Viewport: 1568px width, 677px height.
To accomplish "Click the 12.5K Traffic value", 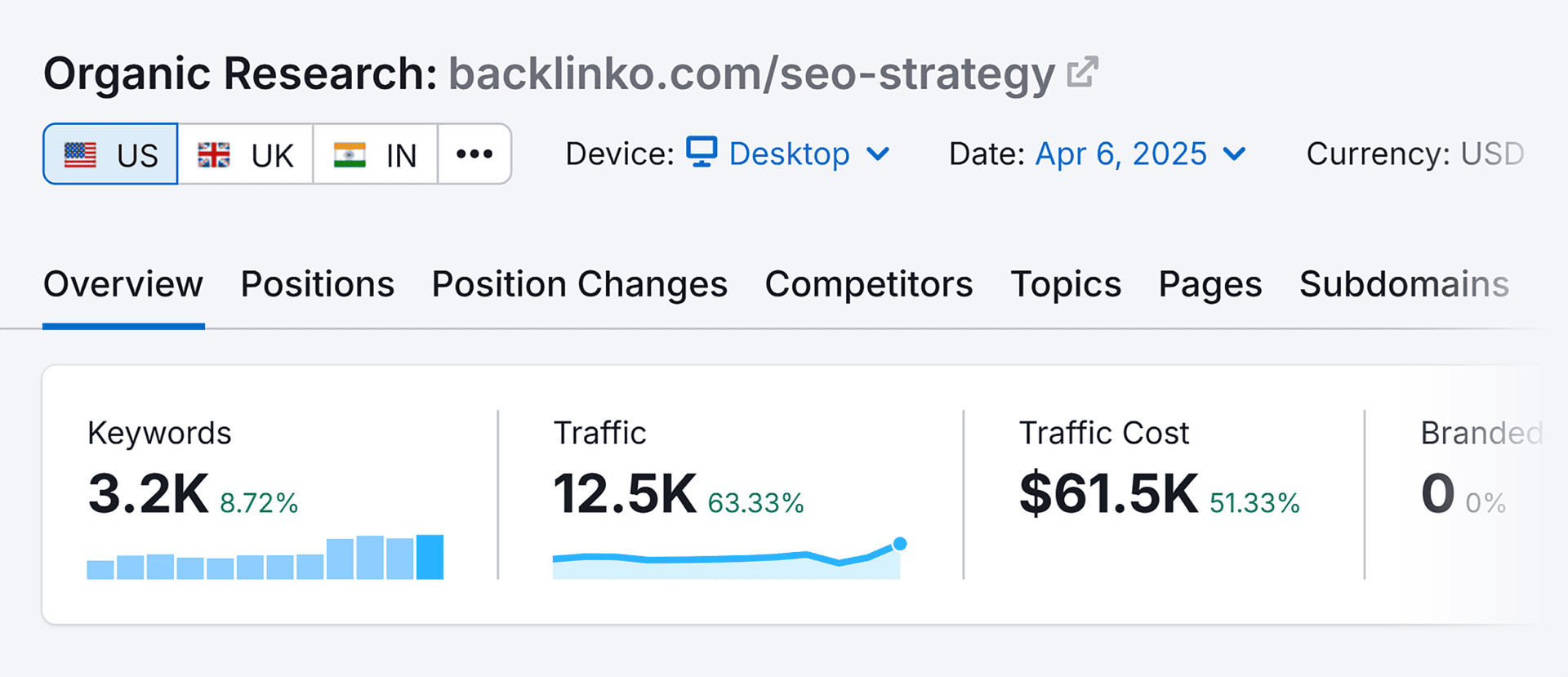I will pos(625,493).
